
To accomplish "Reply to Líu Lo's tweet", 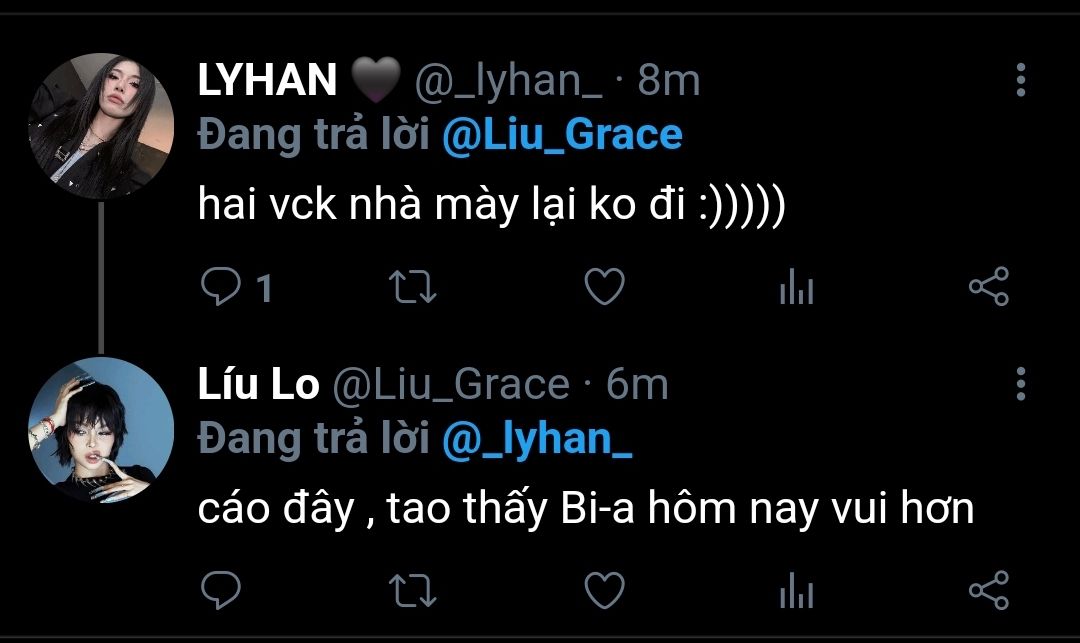I will (218, 590).
